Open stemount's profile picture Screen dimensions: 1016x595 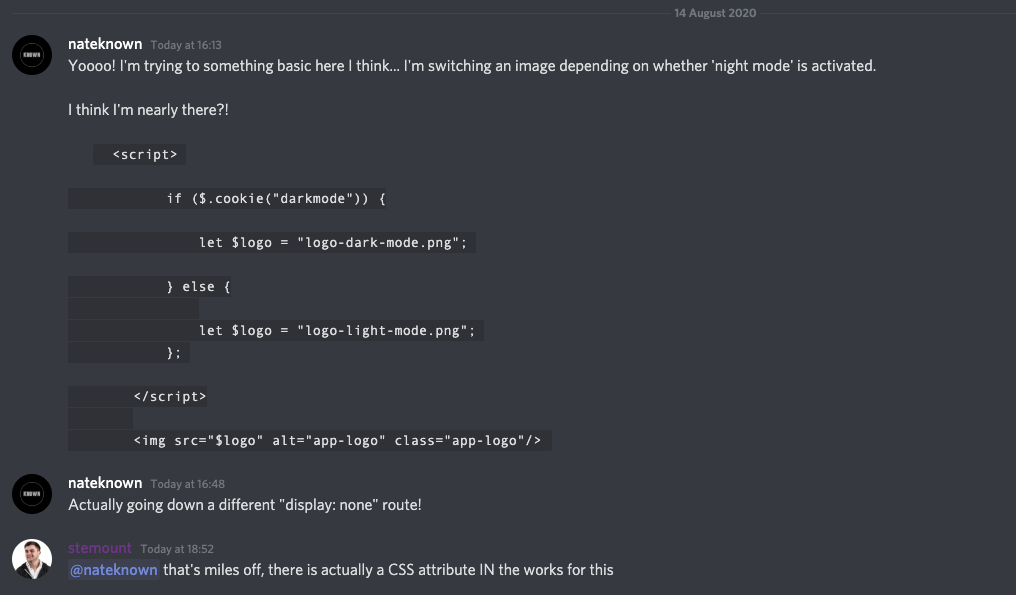tap(32, 559)
